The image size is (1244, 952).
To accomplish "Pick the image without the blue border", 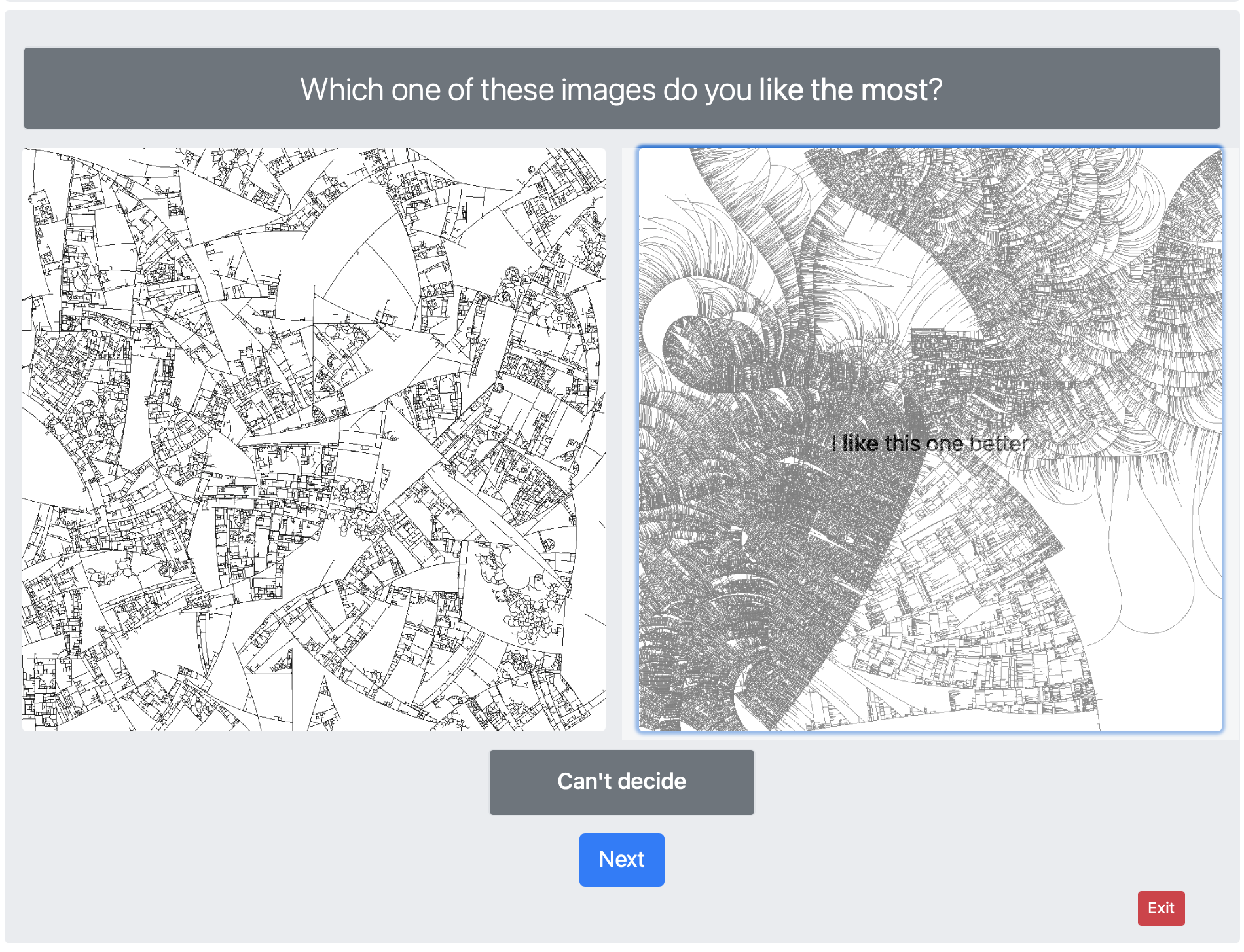I will pos(314,439).
